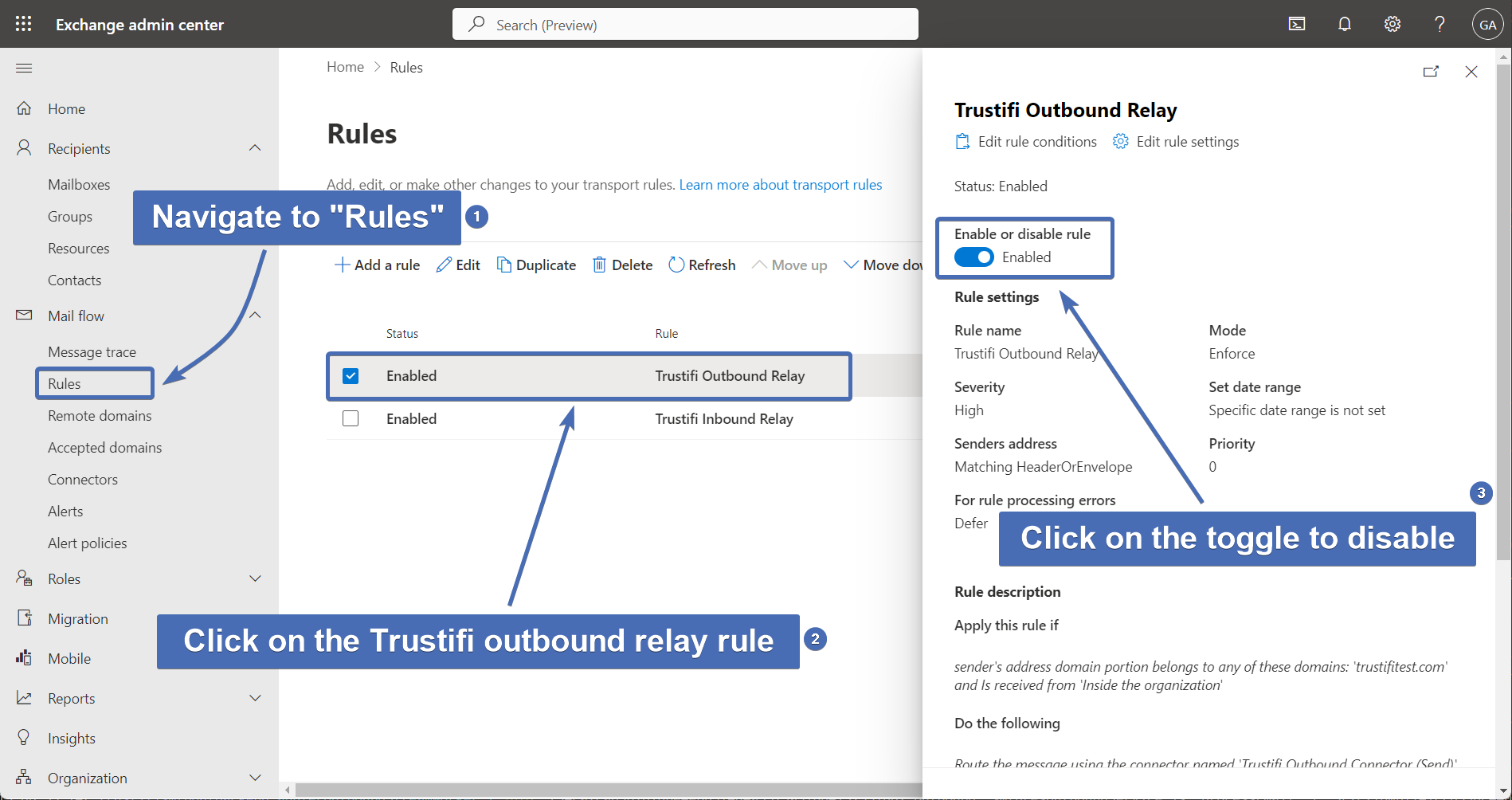Edit the selected rule
This screenshot has width=1512, height=800.
[458, 265]
